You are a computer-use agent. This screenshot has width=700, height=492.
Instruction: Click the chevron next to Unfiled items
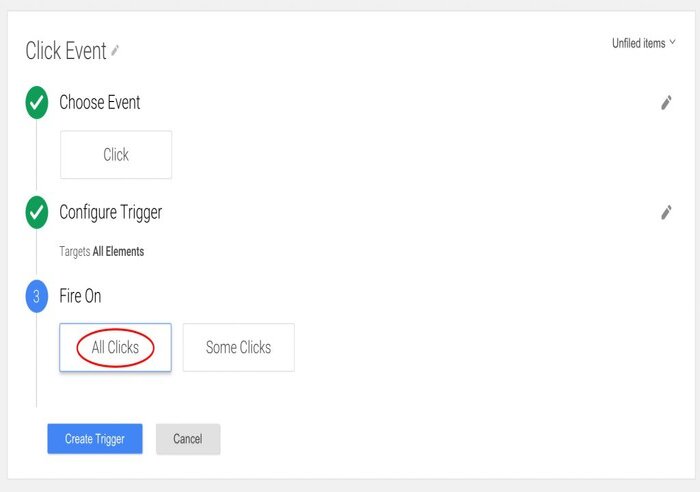point(672,42)
